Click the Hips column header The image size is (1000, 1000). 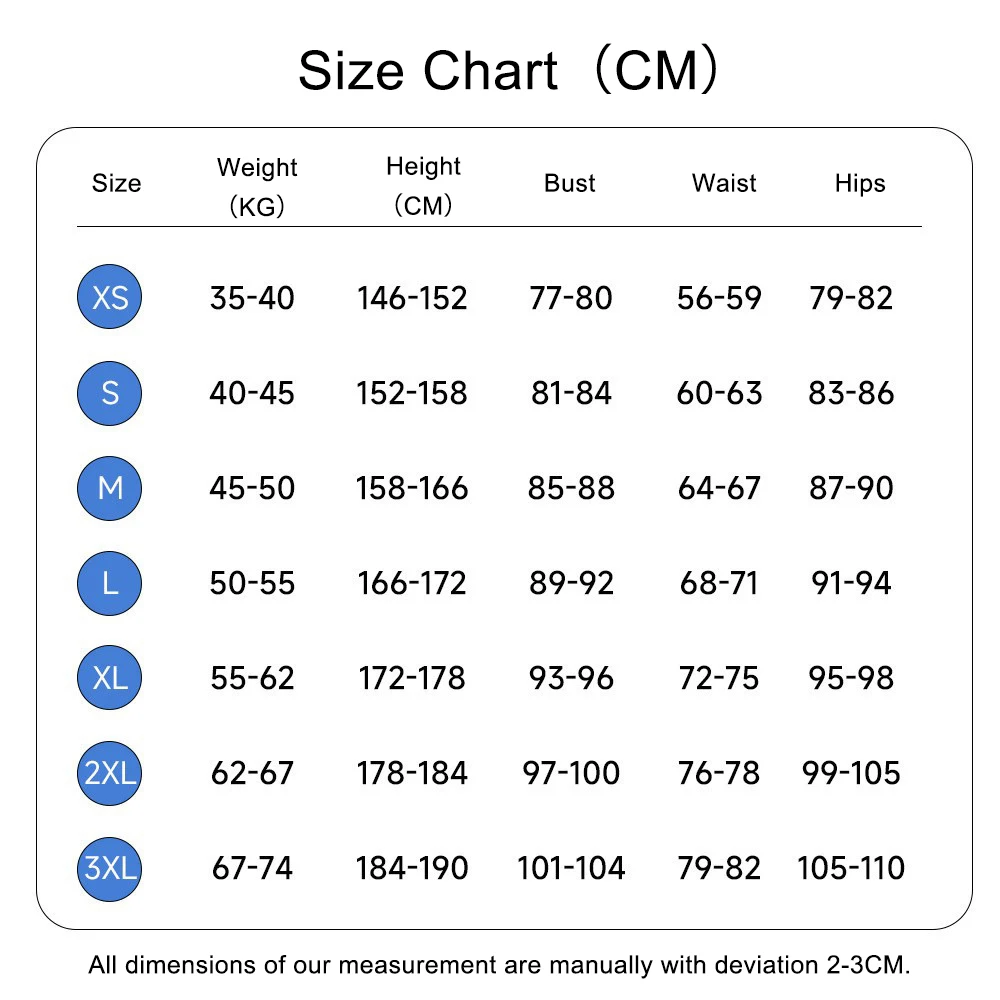(860, 183)
